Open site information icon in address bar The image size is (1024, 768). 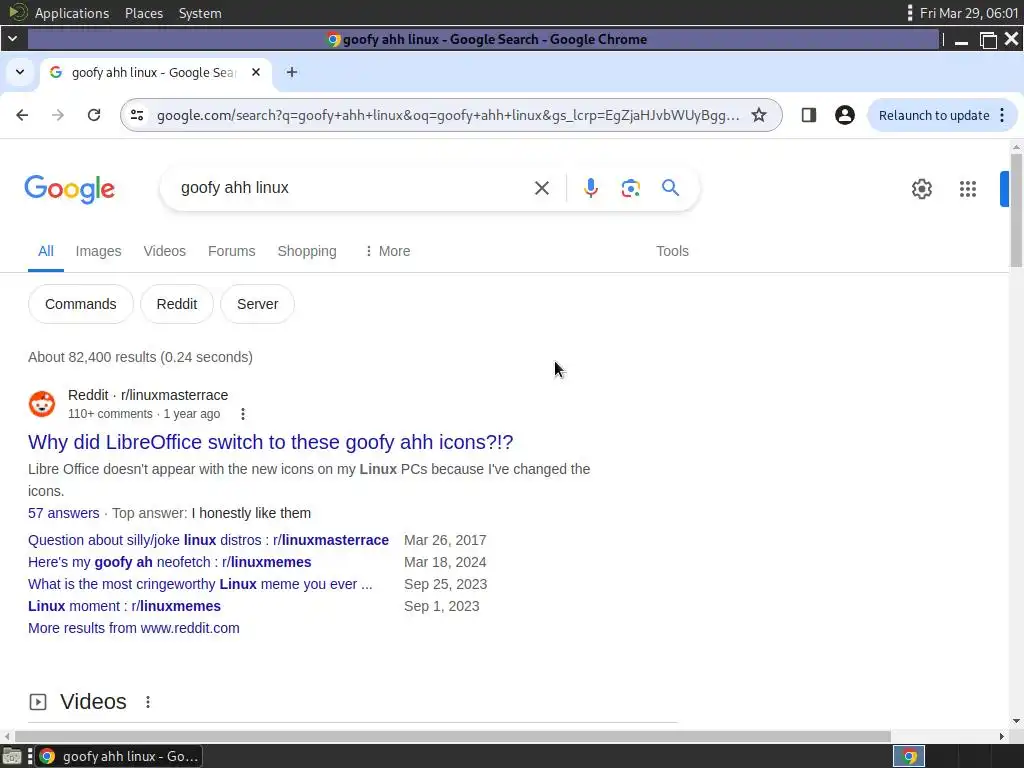pos(137,116)
